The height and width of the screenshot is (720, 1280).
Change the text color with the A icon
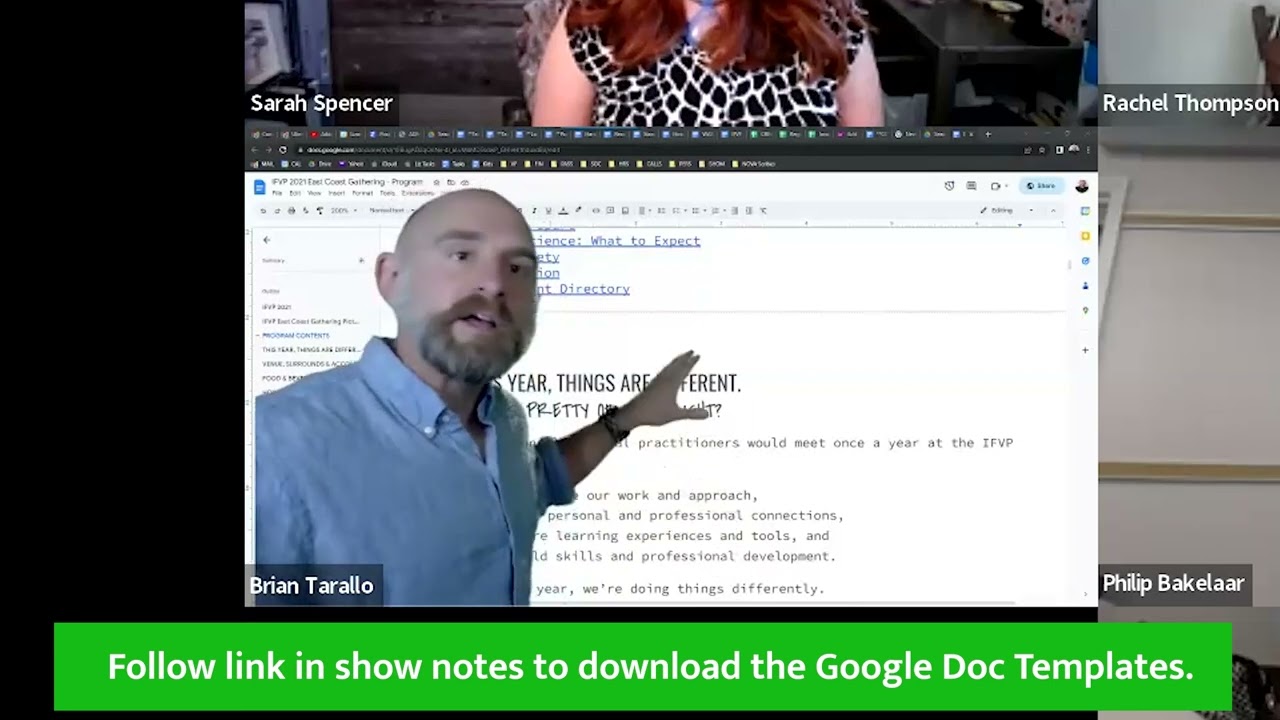(563, 210)
